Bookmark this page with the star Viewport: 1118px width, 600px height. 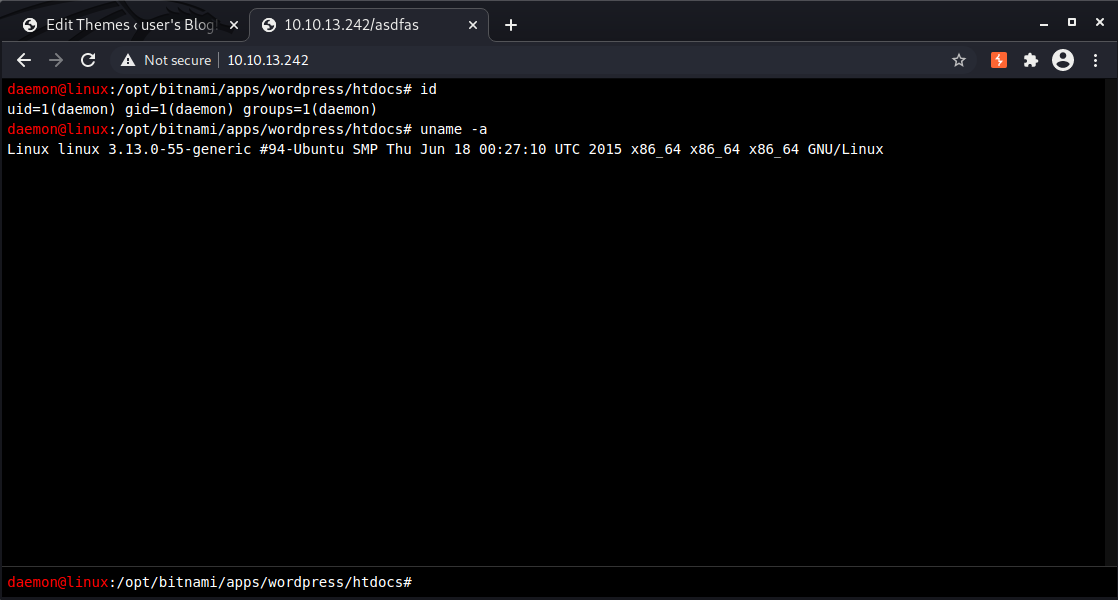(x=959, y=61)
